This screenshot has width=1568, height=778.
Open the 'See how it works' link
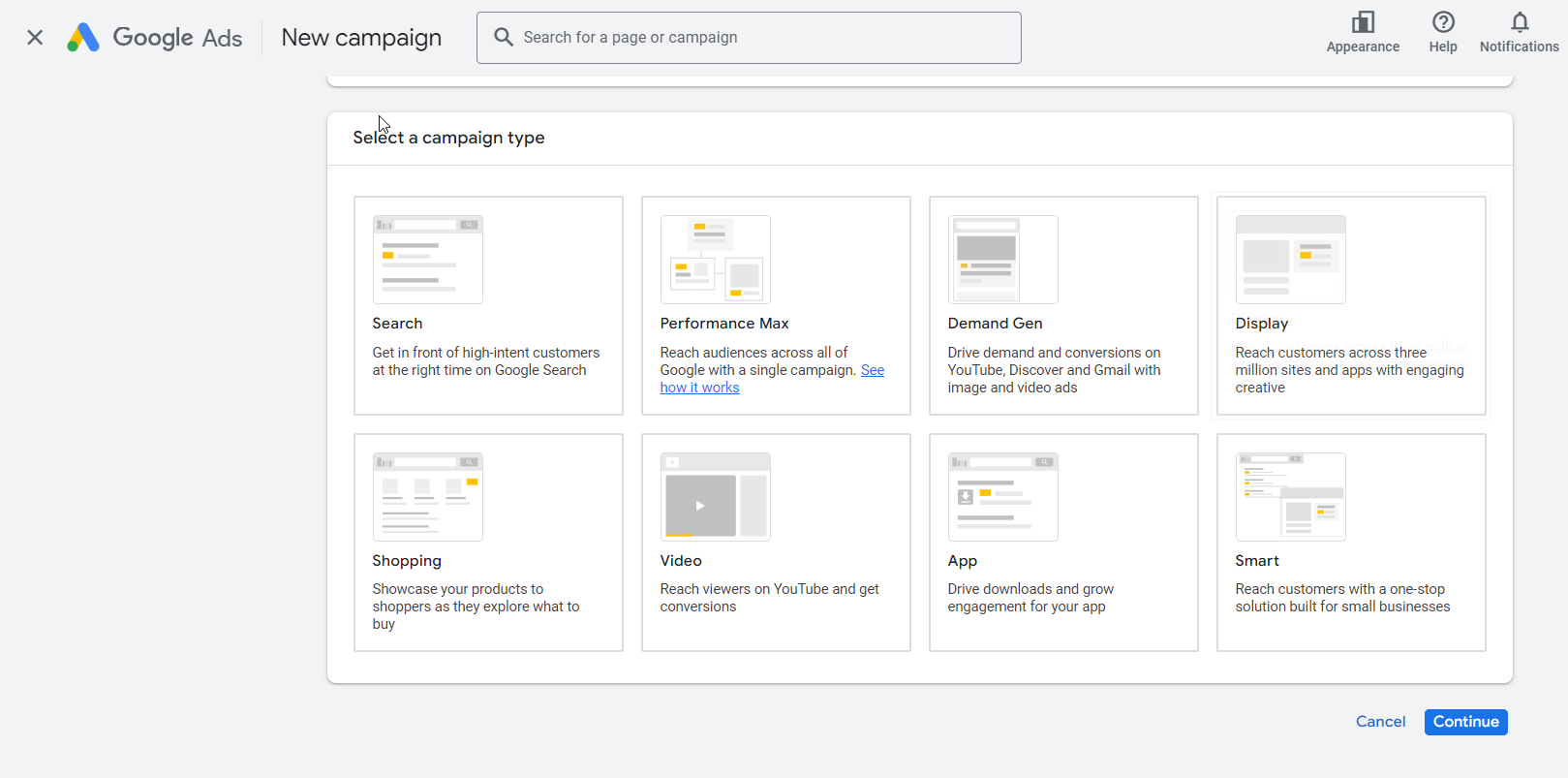tap(700, 388)
